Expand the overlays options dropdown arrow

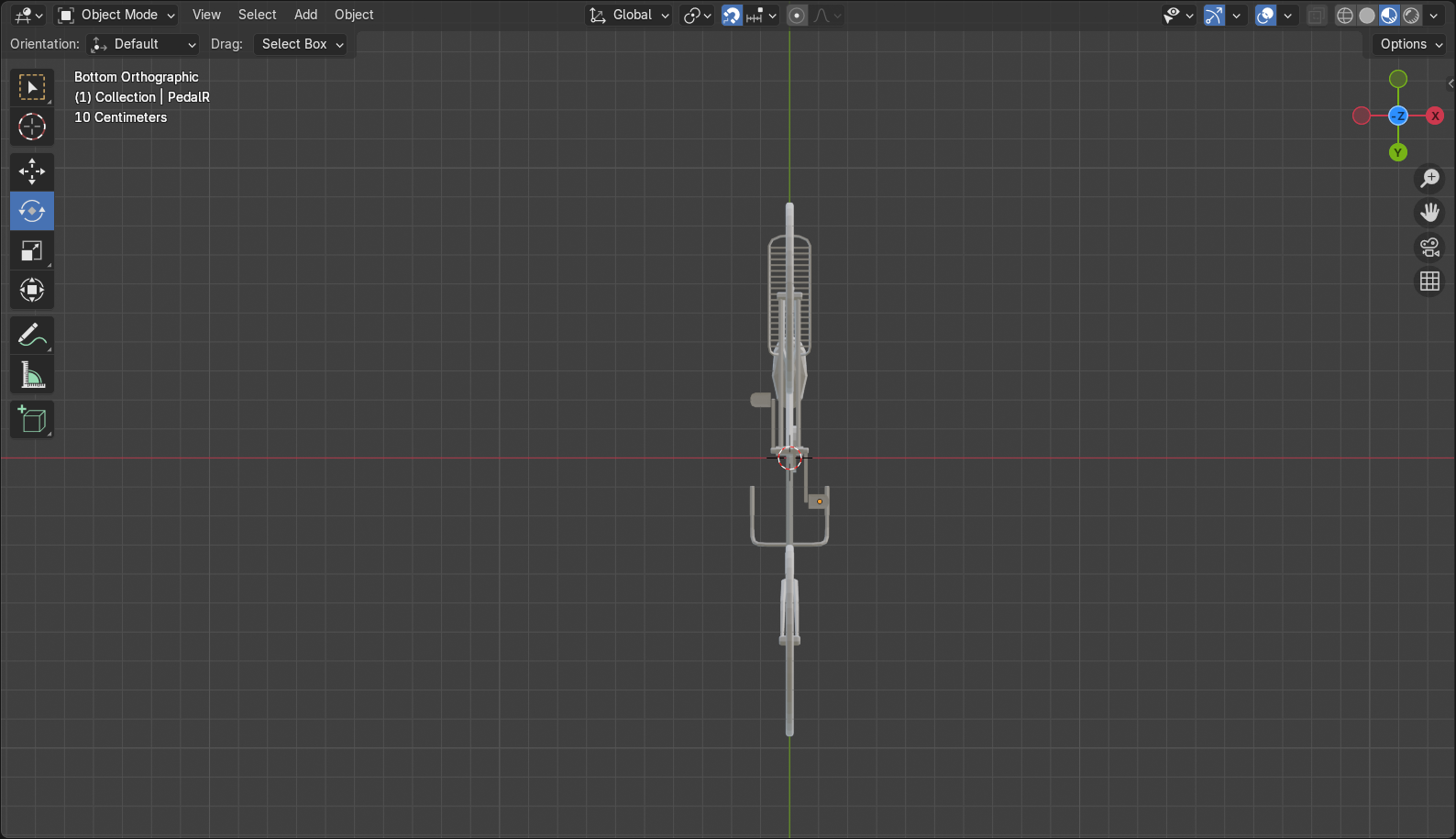(1288, 15)
